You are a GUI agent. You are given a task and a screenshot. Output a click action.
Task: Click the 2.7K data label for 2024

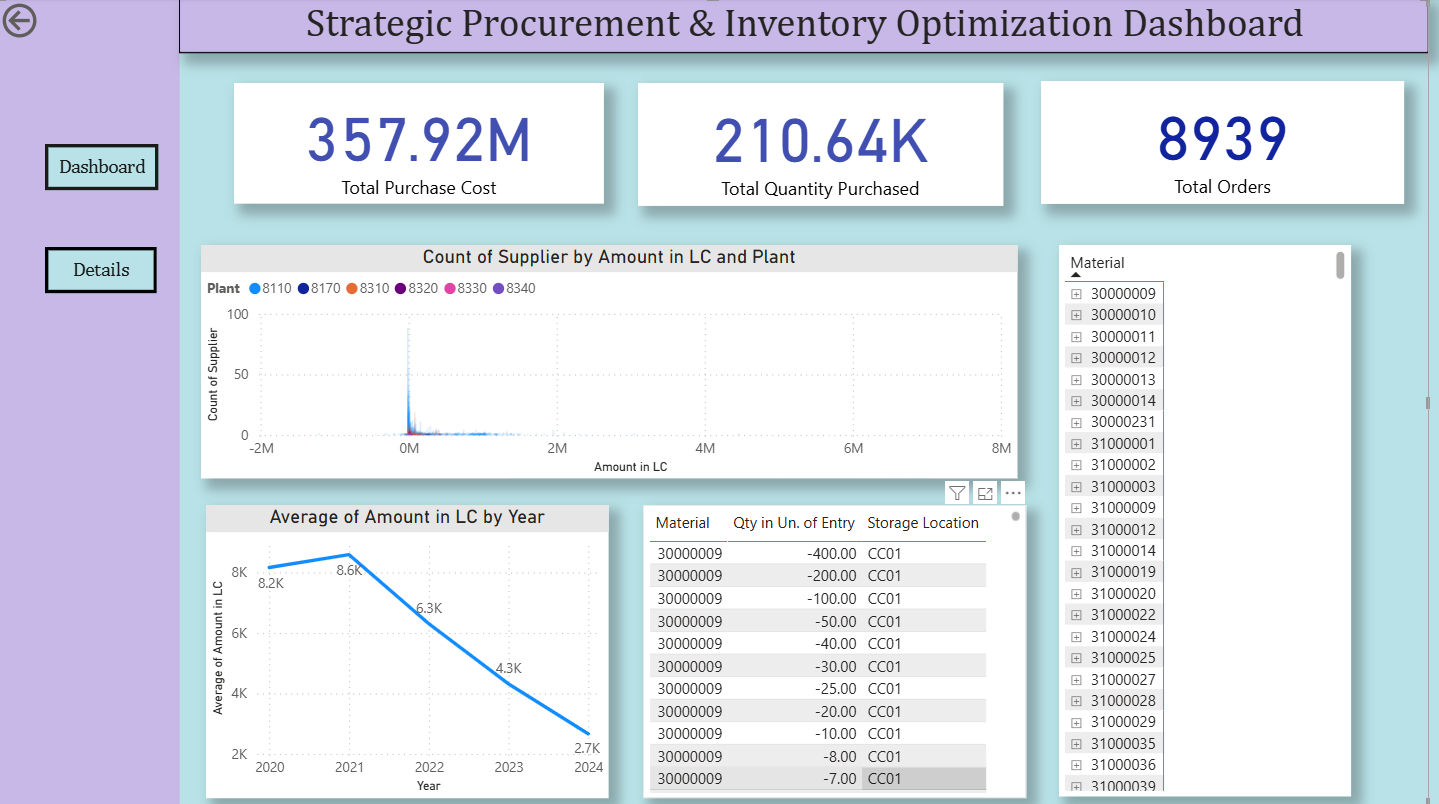[587, 748]
